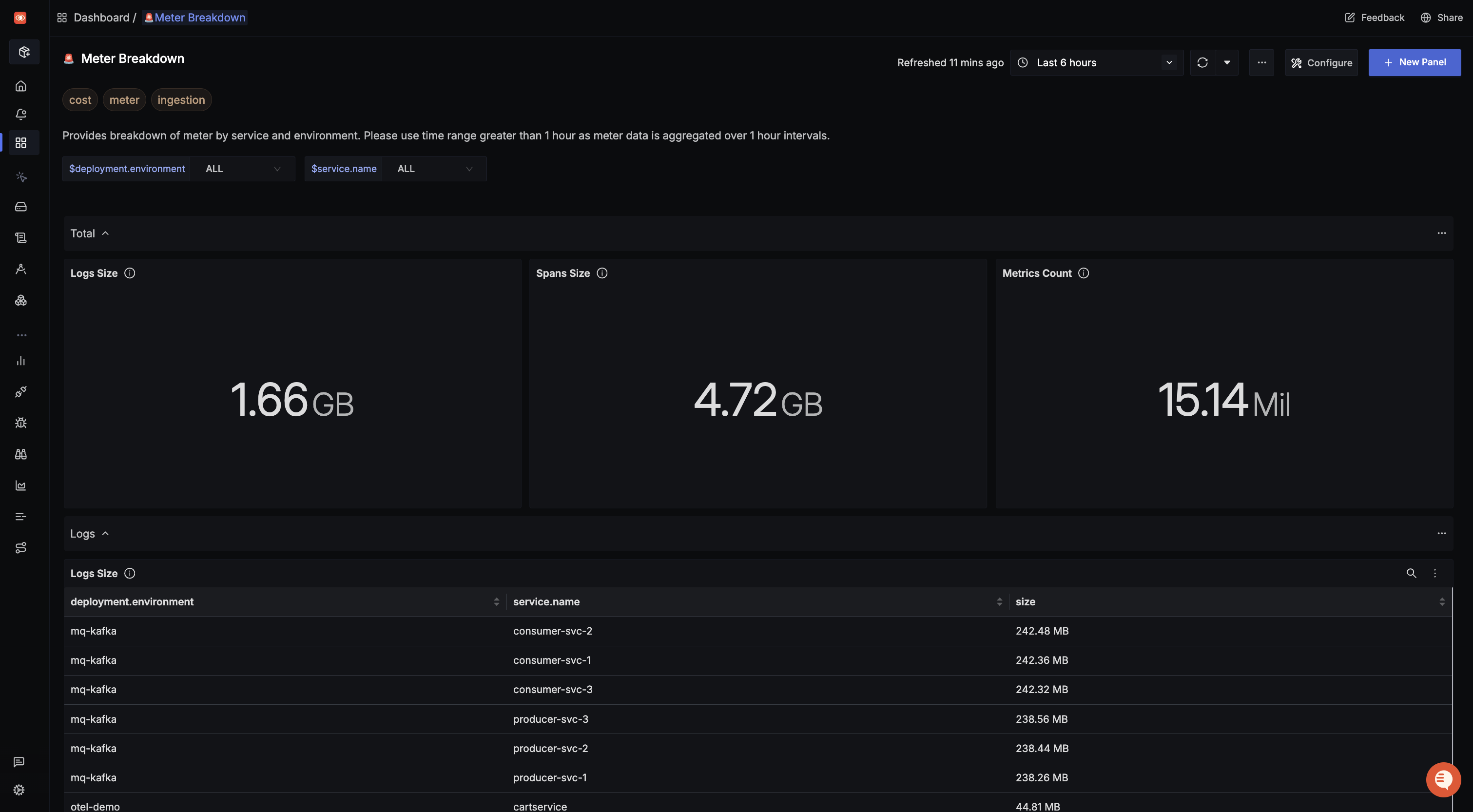The image size is (1473, 812).
Task: Select the meter tag chip
Action: (124, 99)
